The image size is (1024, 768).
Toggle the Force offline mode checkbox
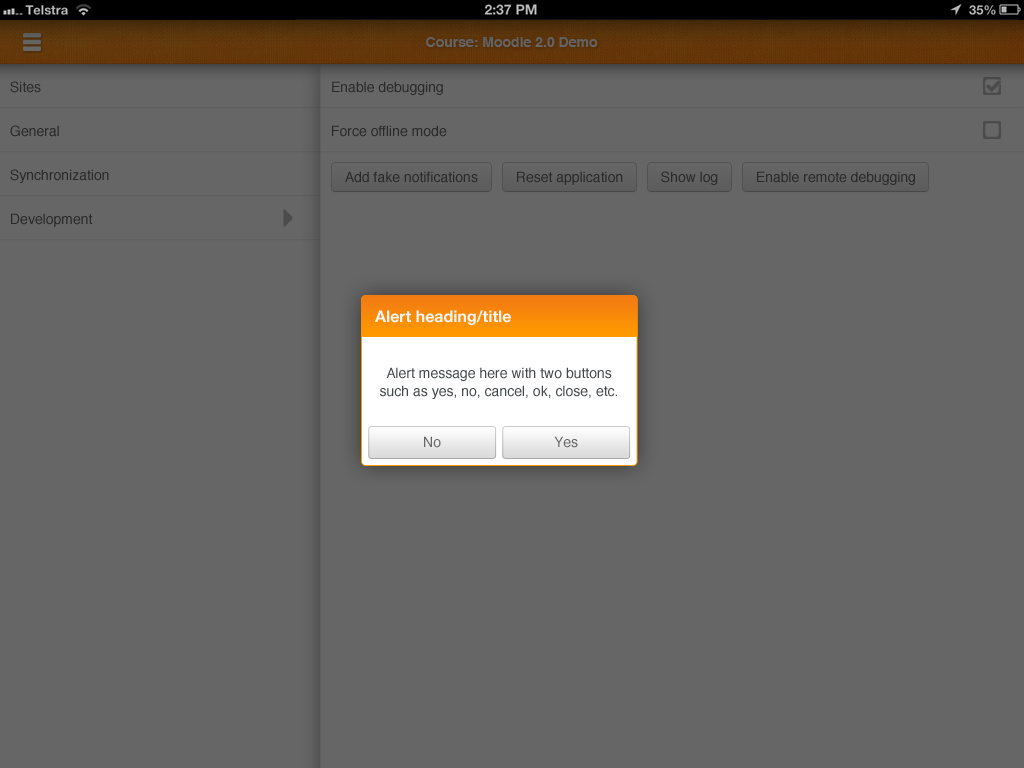991,130
